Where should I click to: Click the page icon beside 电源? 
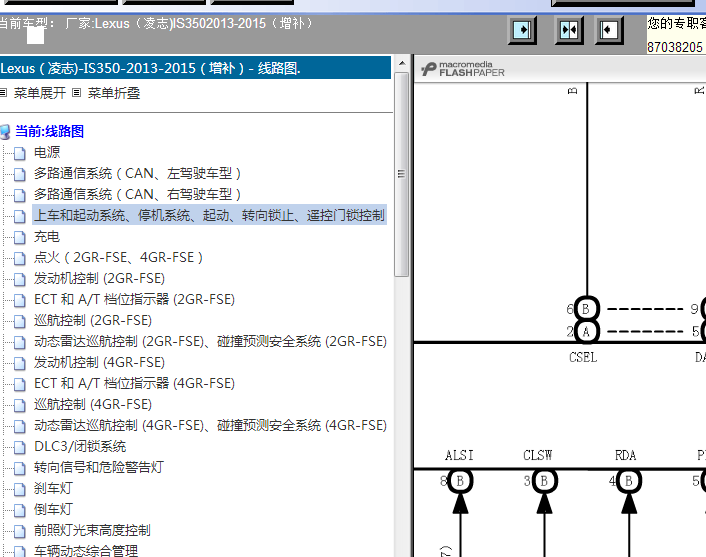[x=19, y=153]
